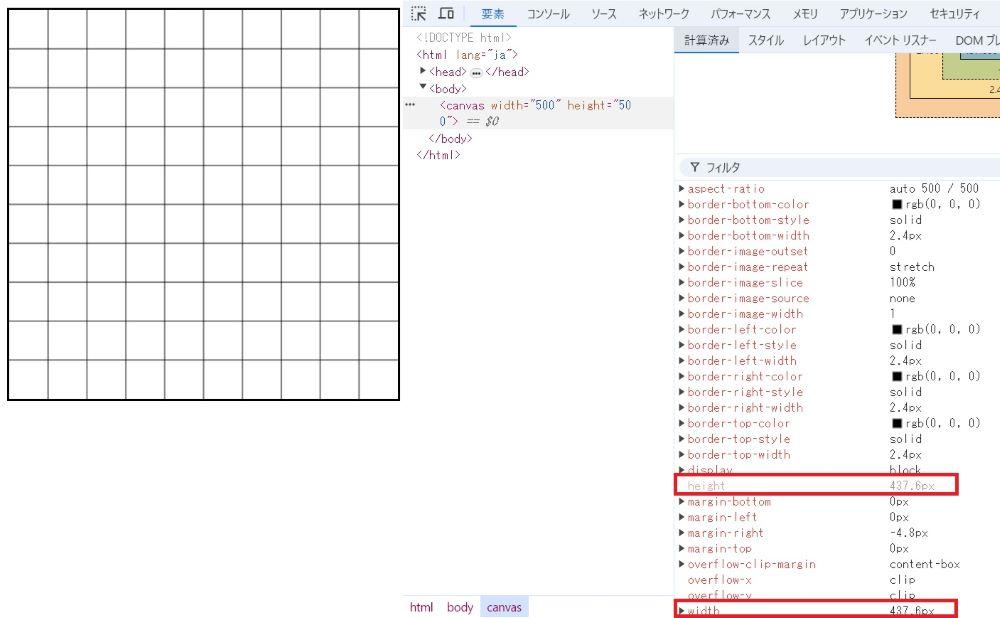Image resolution: width=1000 pixels, height=618 pixels.
Task: Click the 'stretch' border-image-repeat value
Action: click(x=912, y=267)
